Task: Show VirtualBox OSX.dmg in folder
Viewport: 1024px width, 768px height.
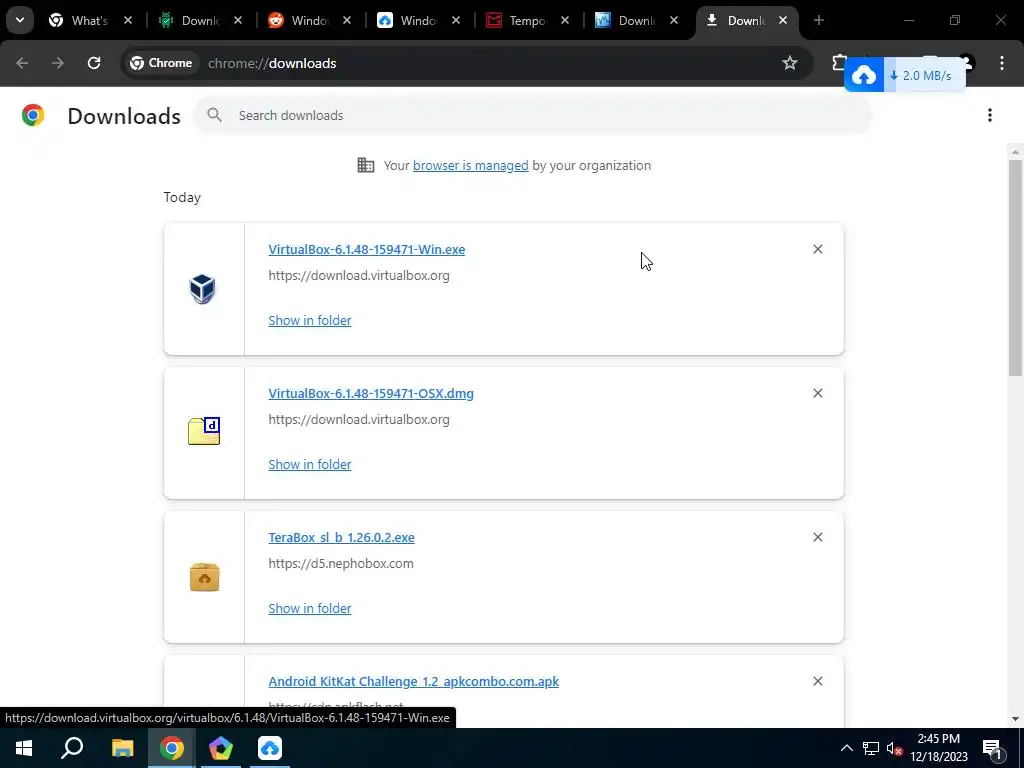Action: tap(310, 464)
